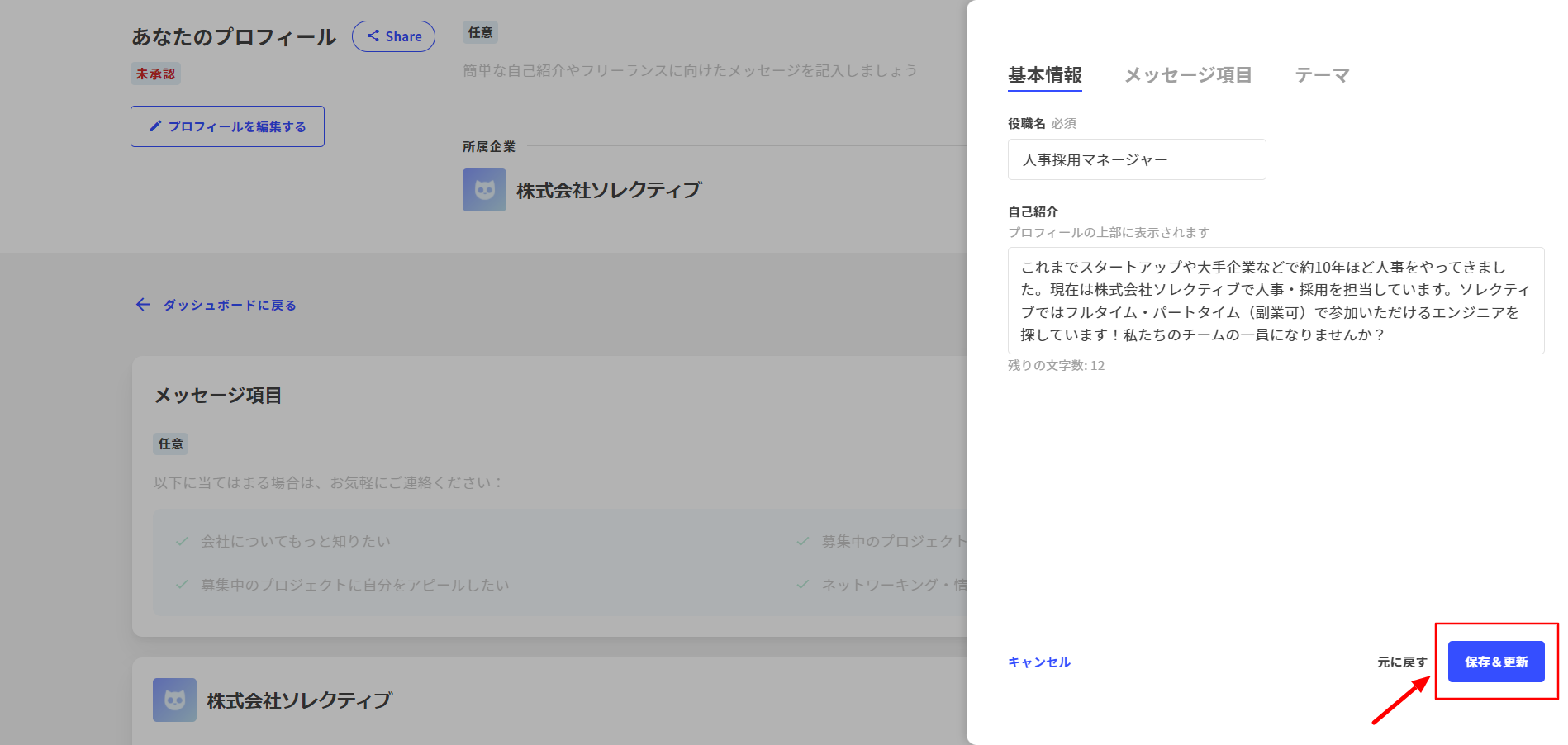Click キャンセル link in side panel
The height and width of the screenshot is (745, 1568).
(x=1039, y=662)
